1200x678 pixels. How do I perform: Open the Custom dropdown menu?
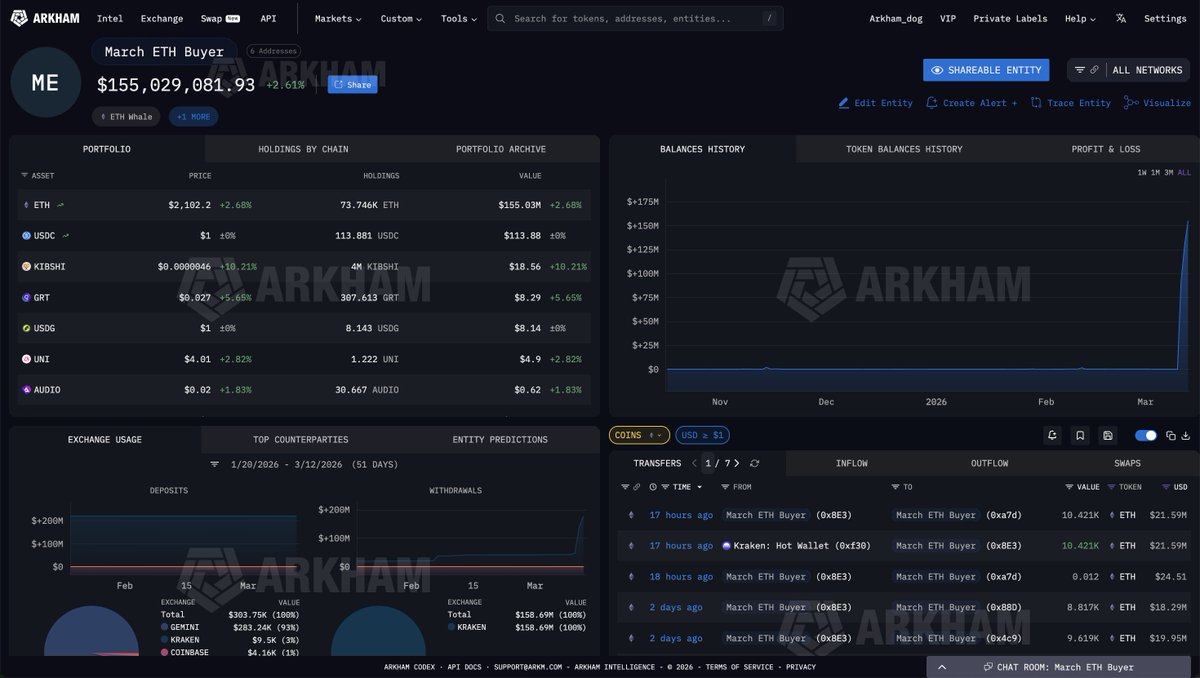401,18
